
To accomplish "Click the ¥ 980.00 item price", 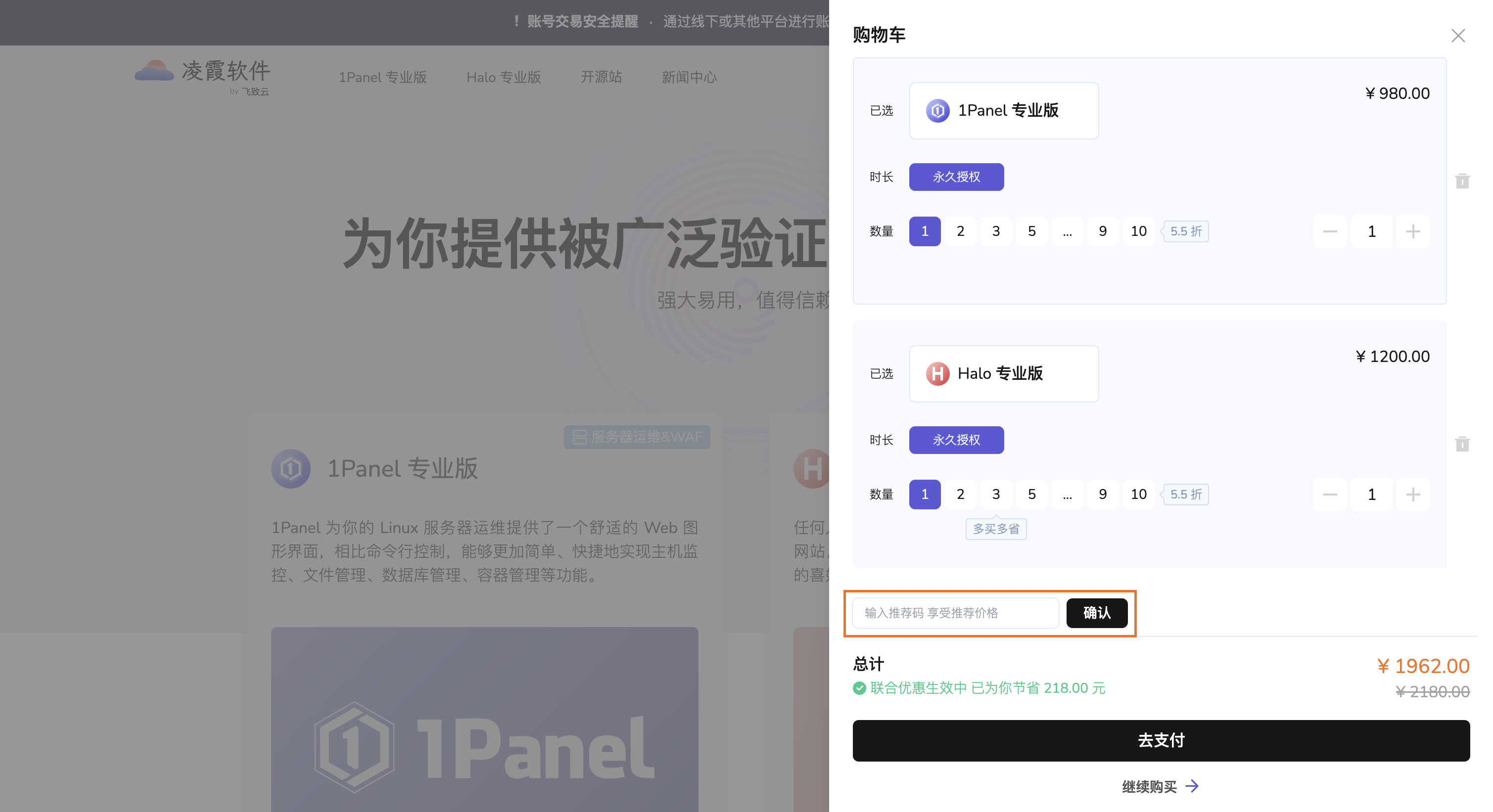I will coord(1398,93).
